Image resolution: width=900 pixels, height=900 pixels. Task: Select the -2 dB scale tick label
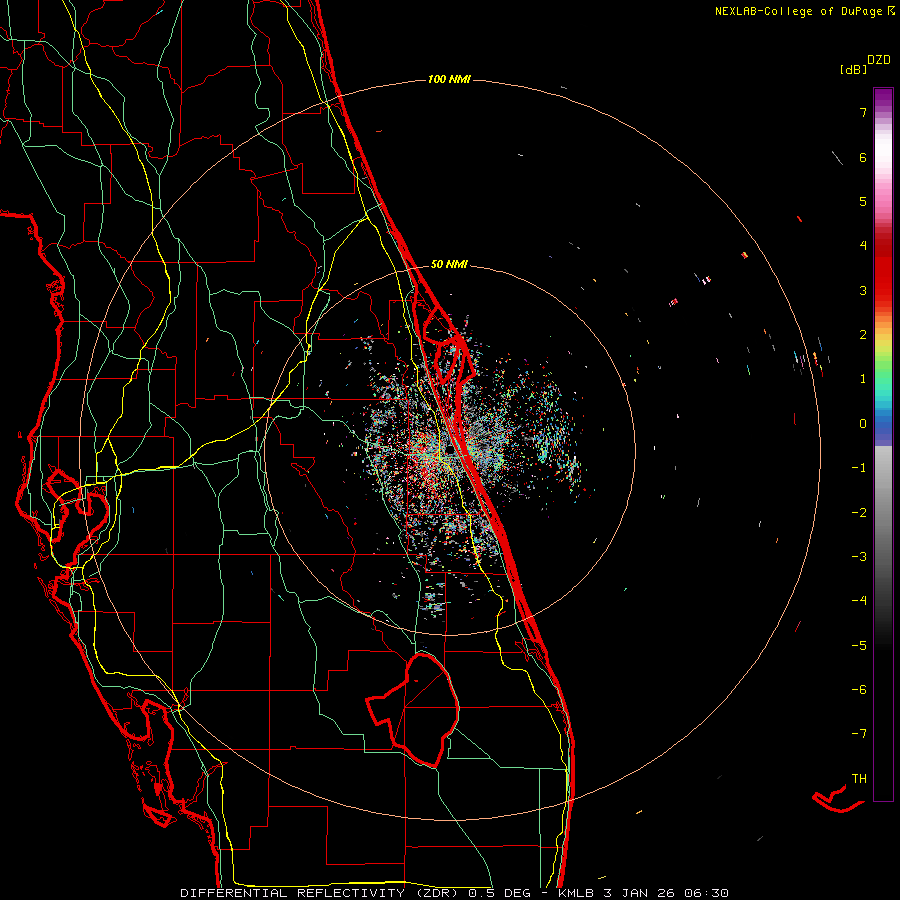(x=859, y=512)
